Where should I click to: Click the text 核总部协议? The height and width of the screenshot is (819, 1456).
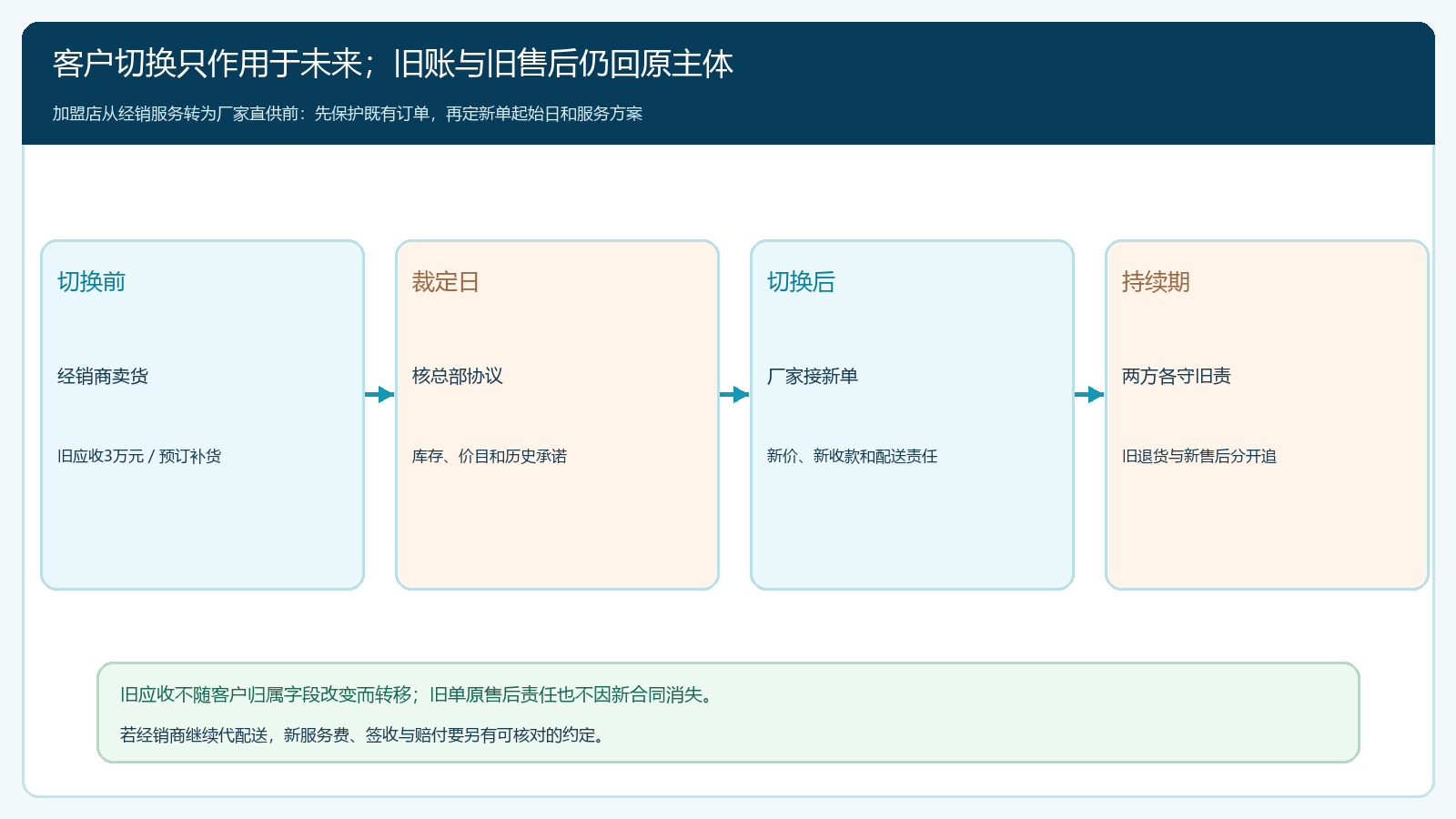pyautogui.click(x=458, y=376)
